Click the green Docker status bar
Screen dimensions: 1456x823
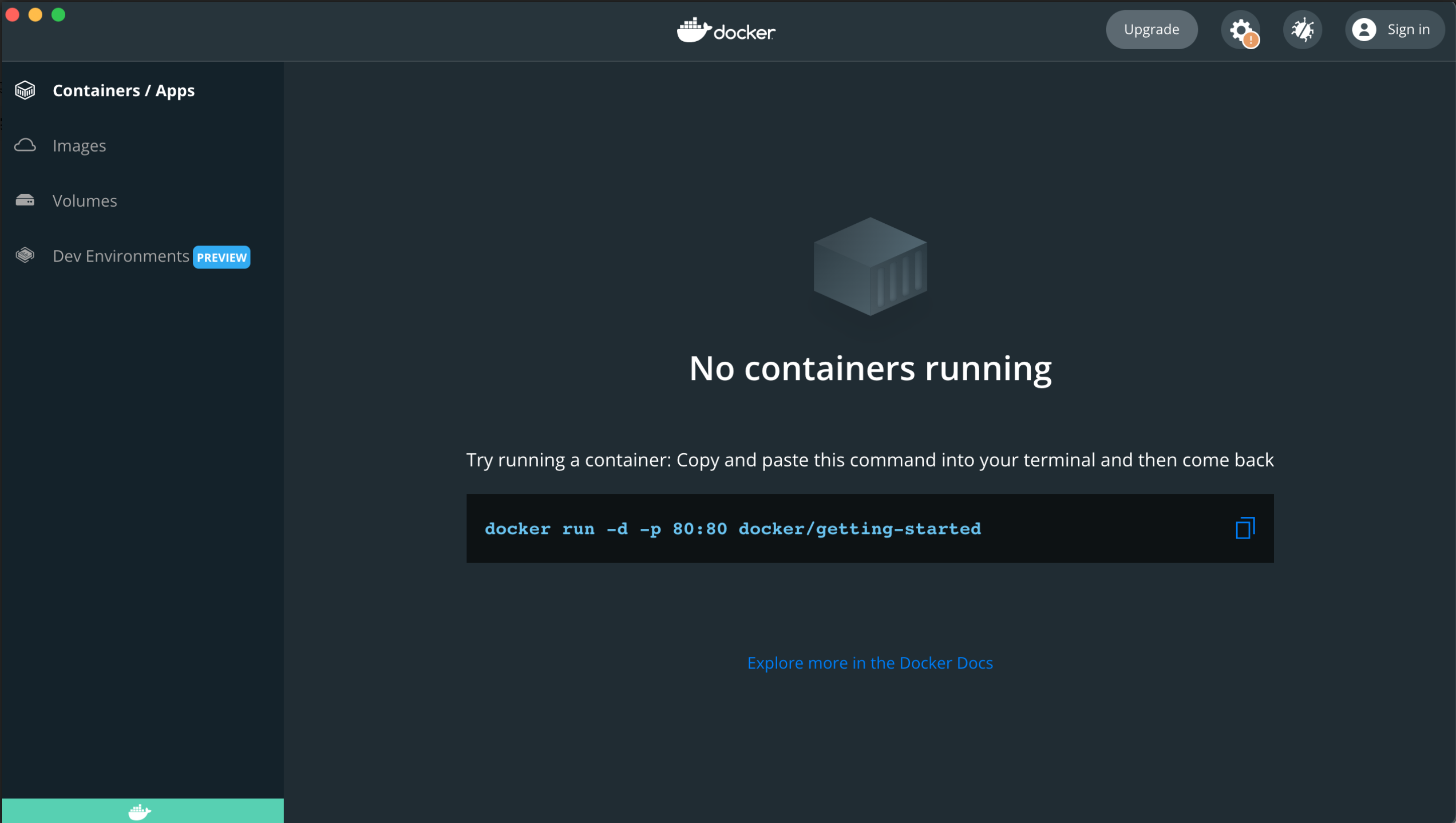click(x=143, y=810)
